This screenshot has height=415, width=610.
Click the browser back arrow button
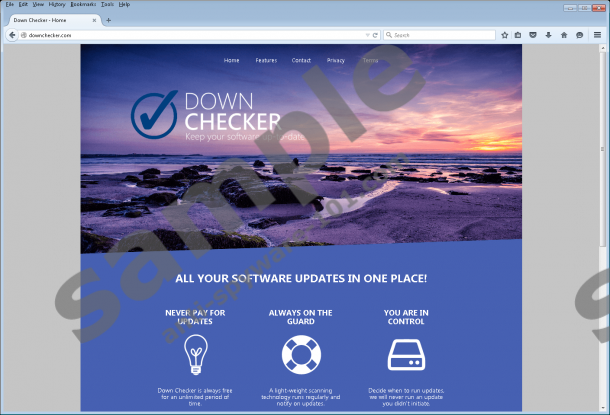(x=11, y=34)
